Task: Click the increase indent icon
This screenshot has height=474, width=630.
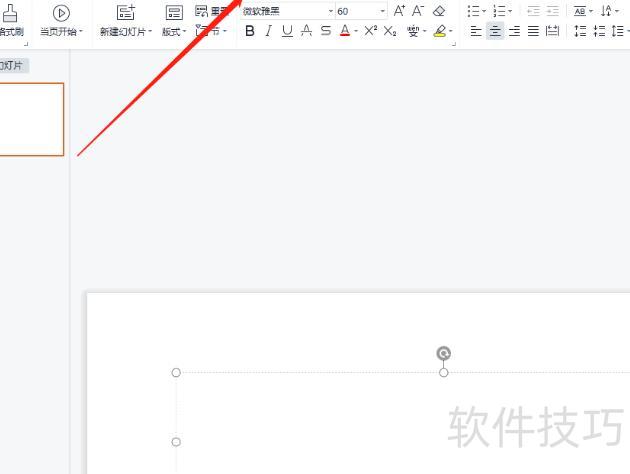Action: (x=552, y=11)
